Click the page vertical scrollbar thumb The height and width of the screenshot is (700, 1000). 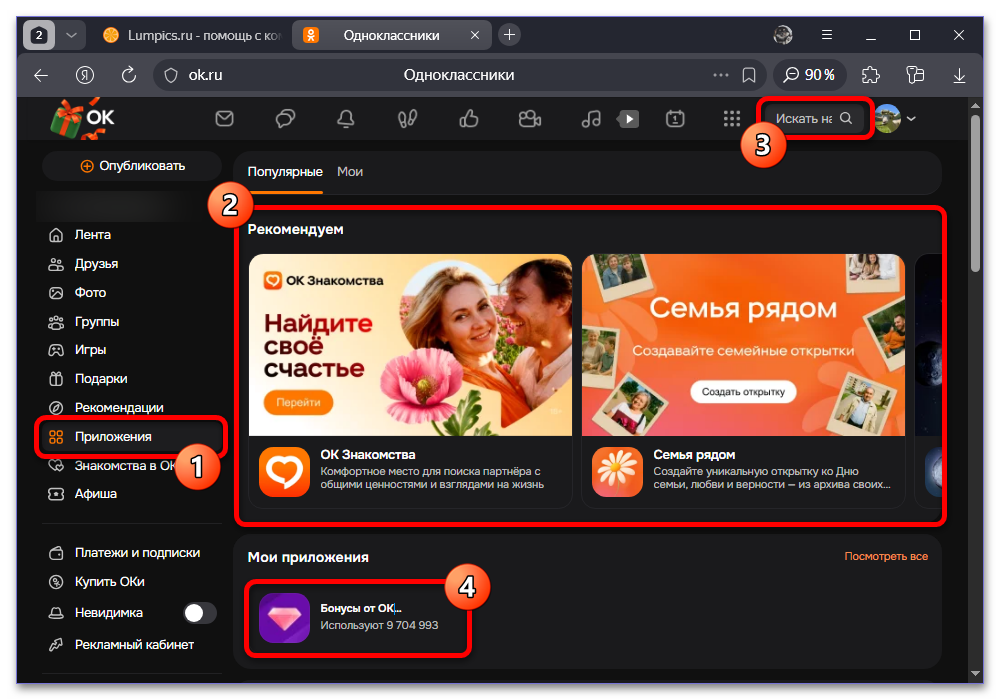(x=975, y=193)
